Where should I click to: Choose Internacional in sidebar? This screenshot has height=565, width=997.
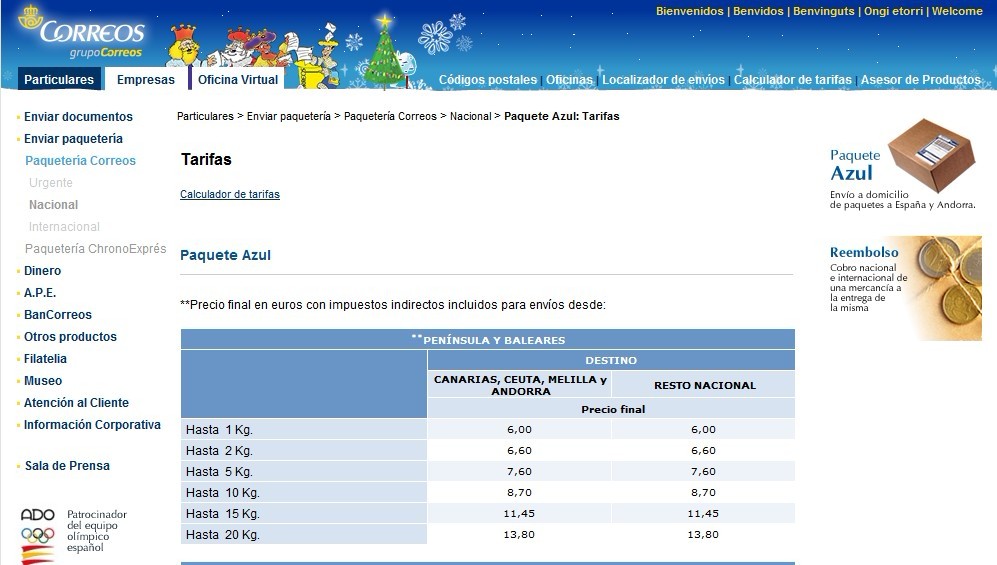(64, 227)
